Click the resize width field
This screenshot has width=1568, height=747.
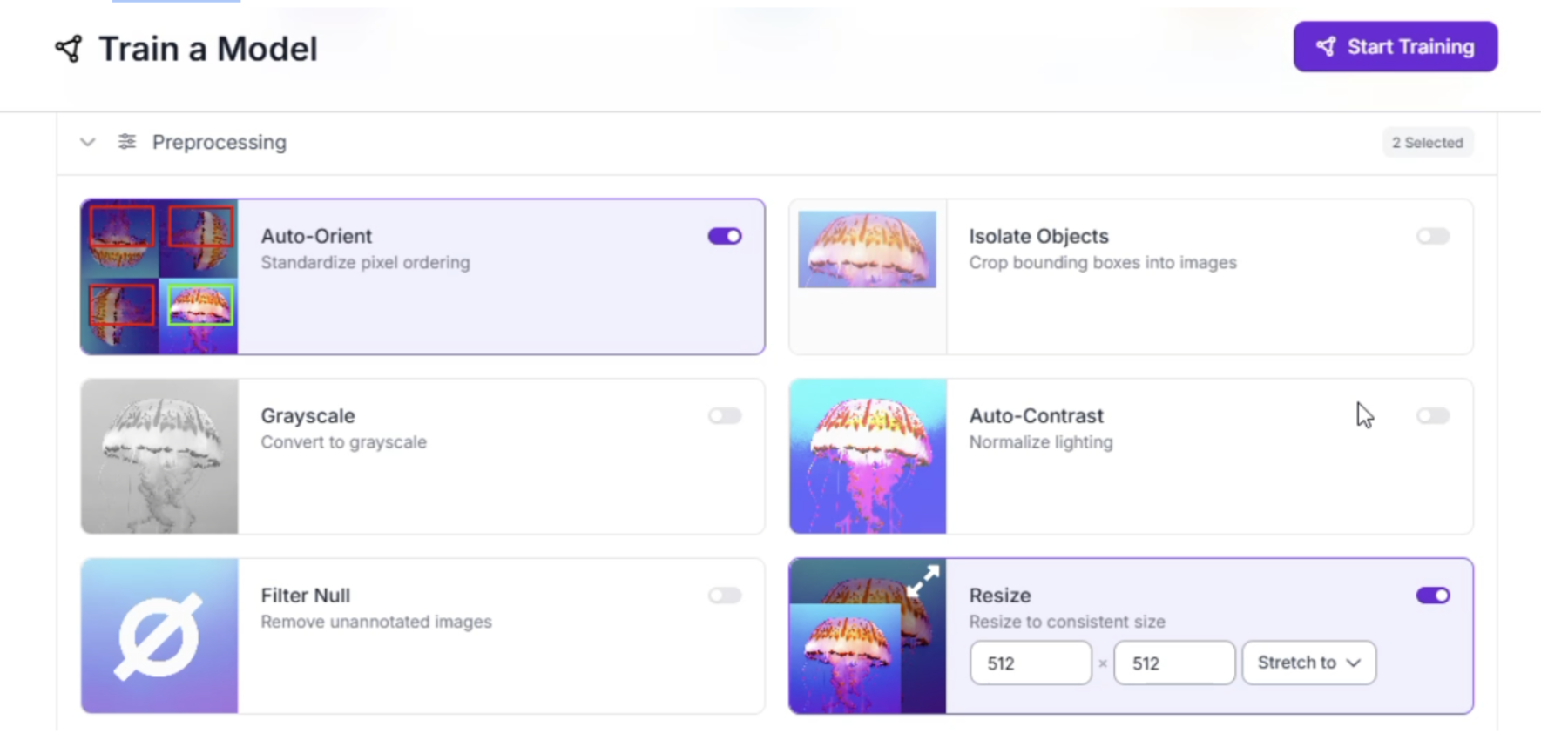point(1031,663)
